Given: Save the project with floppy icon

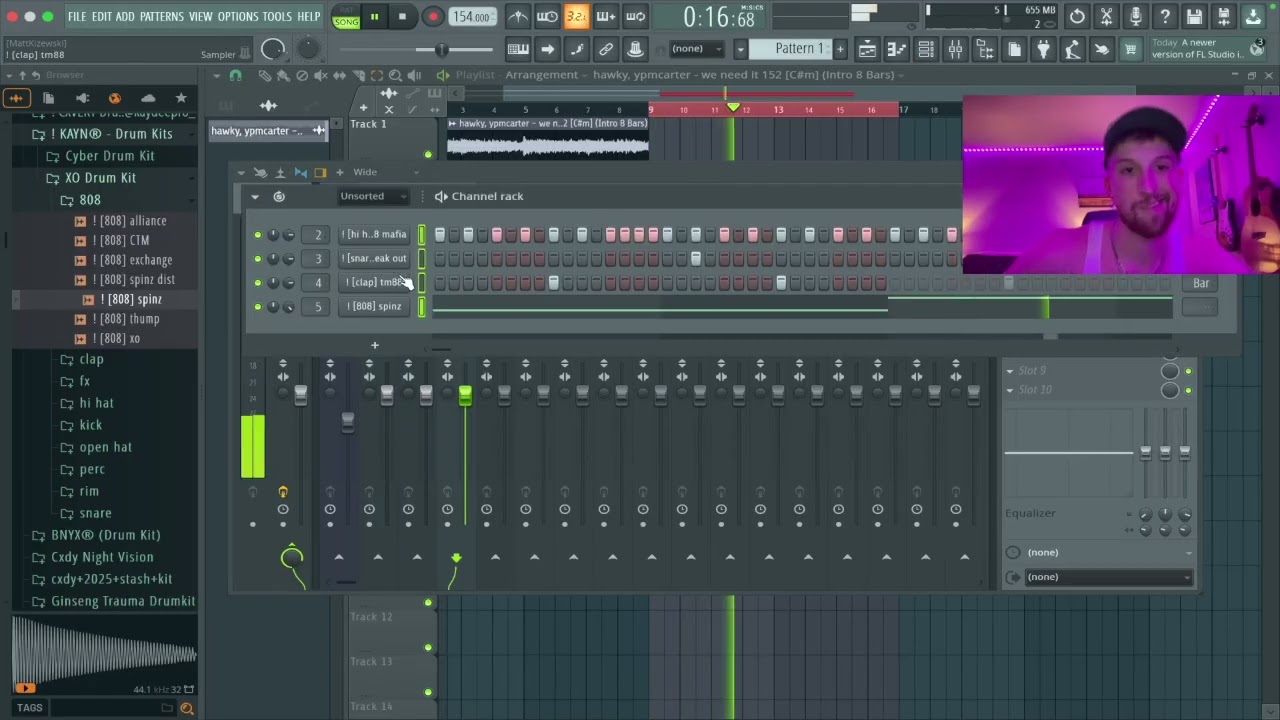Looking at the screenshot, I should pos(1194,16).
